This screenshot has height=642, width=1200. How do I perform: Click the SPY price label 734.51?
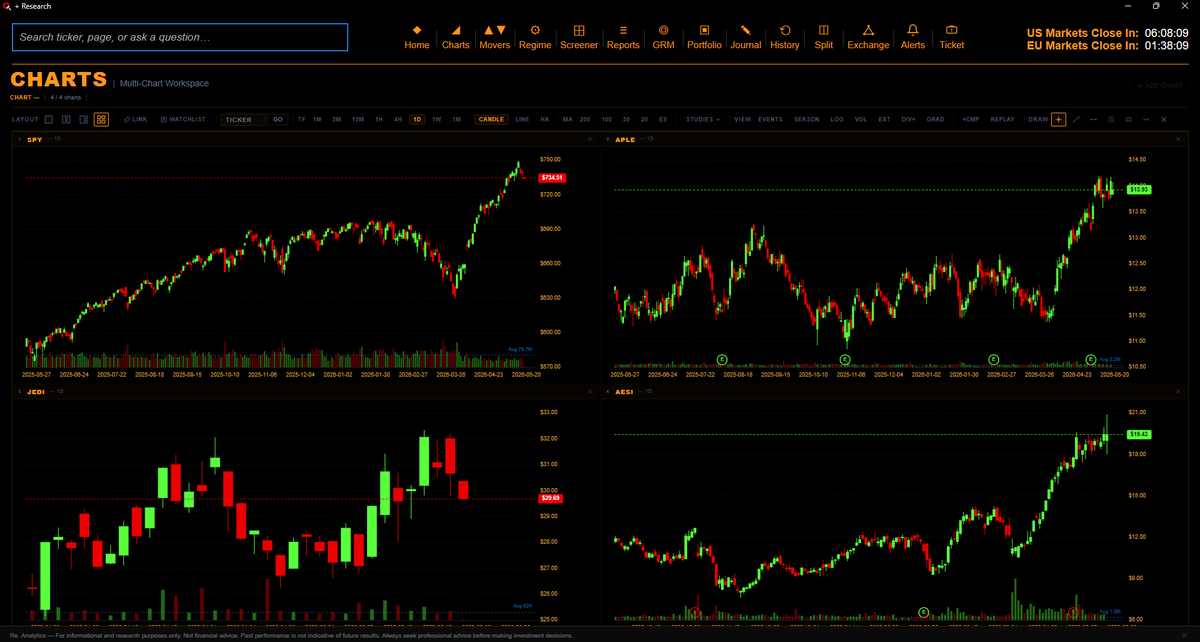(551, 177)
